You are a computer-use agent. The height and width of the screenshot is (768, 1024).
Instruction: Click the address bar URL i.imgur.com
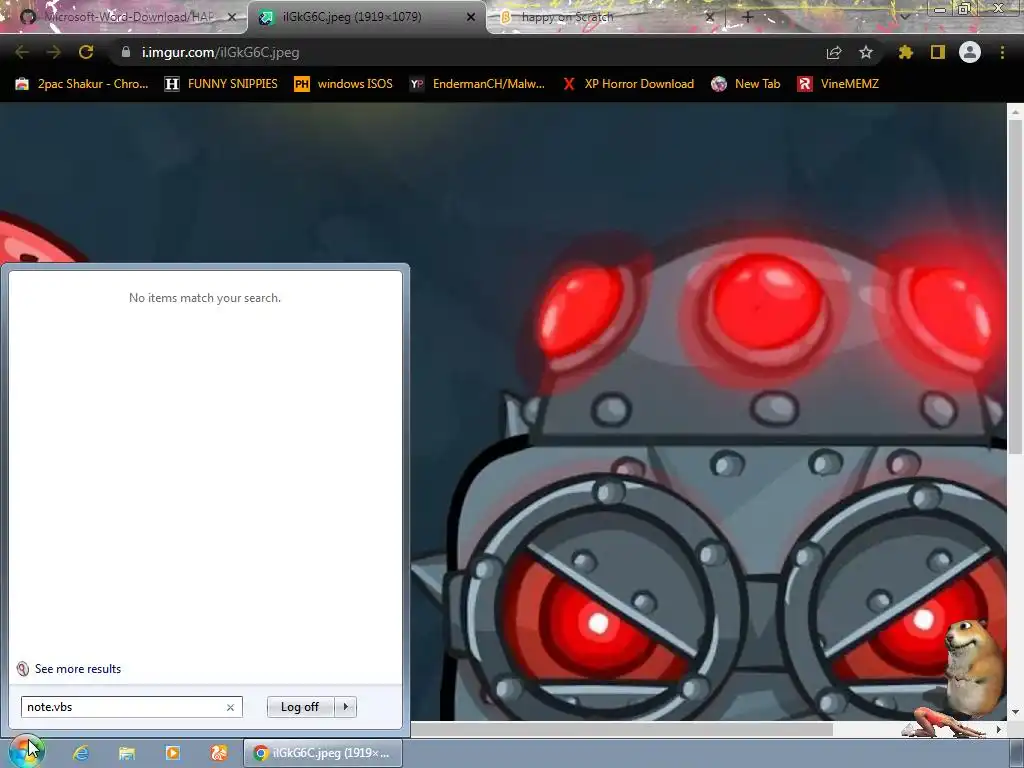(x=221, y=52)
